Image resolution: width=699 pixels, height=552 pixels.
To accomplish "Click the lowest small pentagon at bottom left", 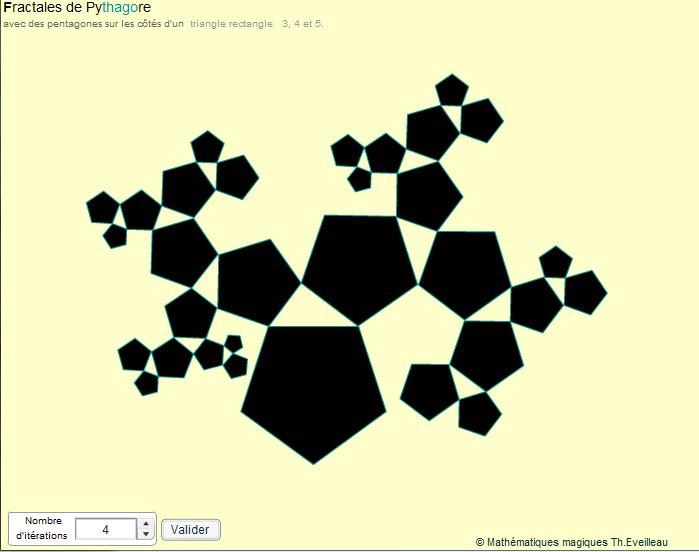I will [x=147, y=382].
